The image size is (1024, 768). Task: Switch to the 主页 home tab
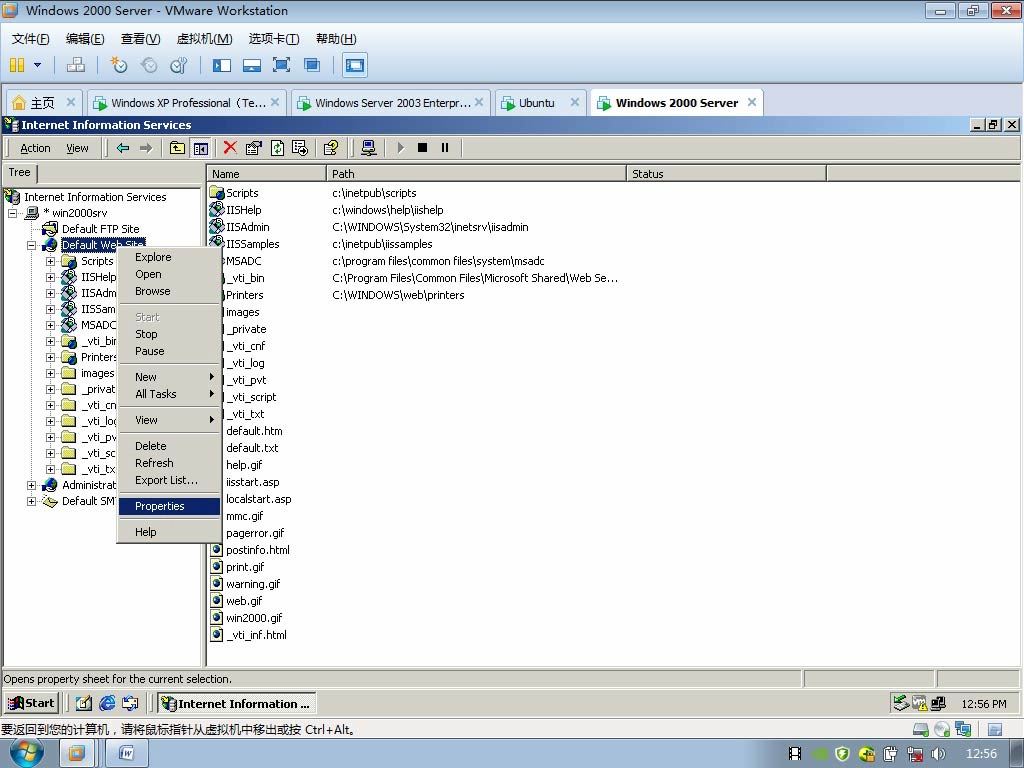[43, 103]
